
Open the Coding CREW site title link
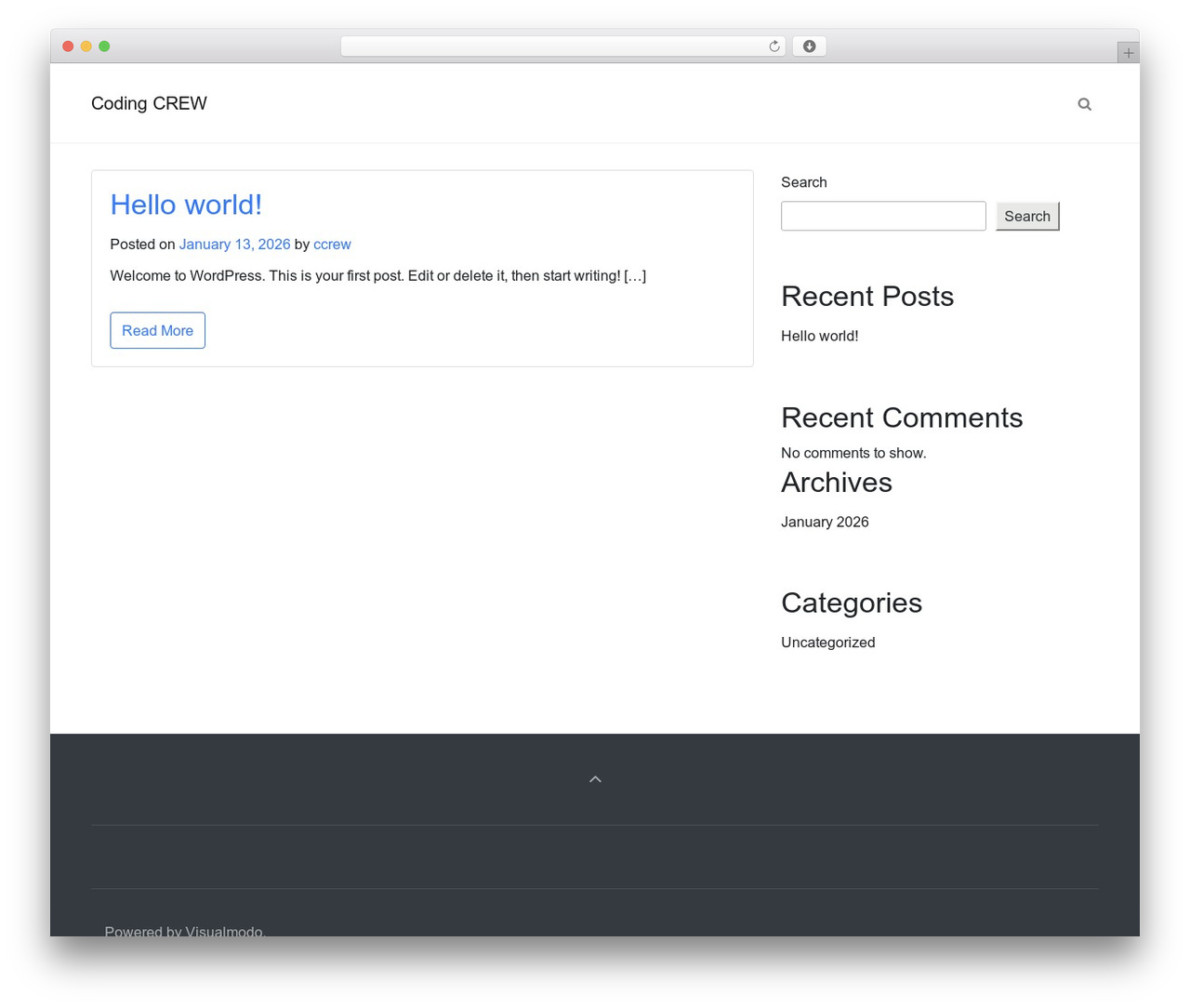point(149,103)
